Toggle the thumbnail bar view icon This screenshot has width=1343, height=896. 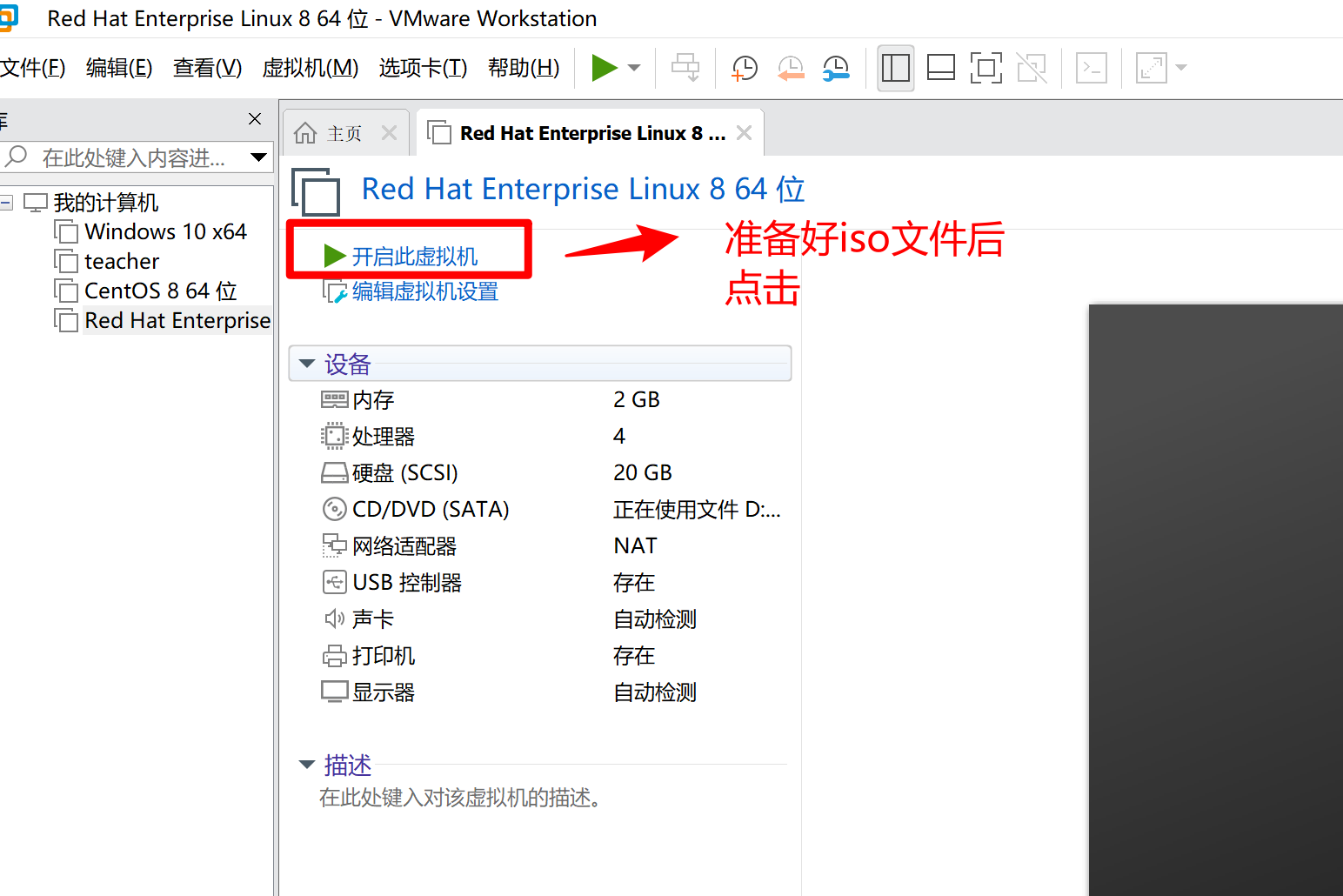(941, 68)
